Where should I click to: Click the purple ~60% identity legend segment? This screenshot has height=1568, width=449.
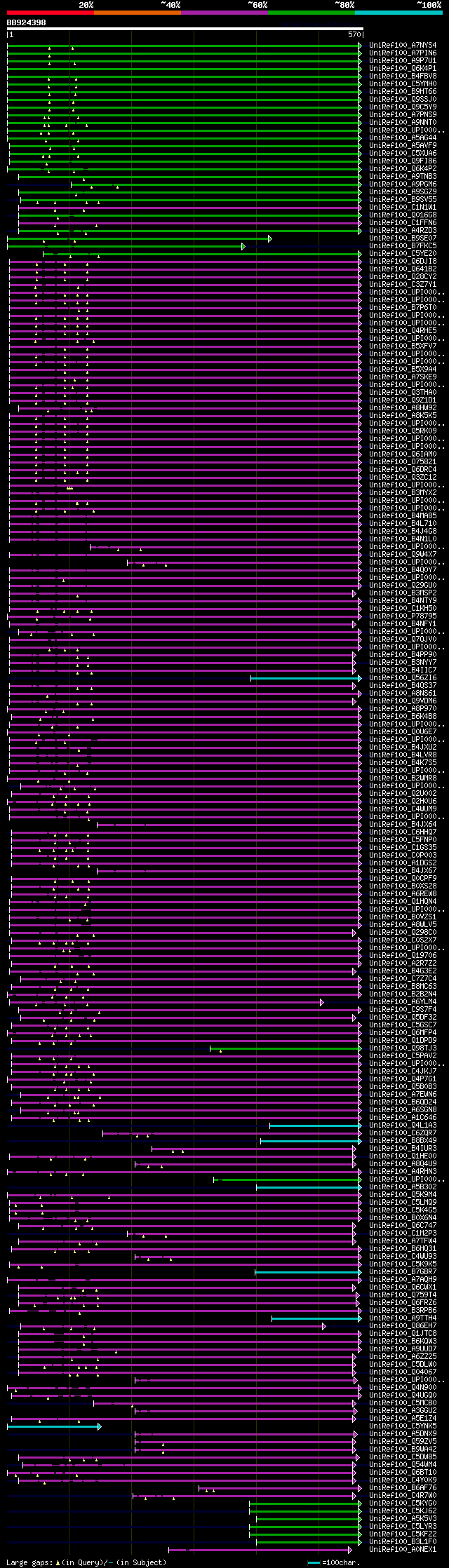click(224, 13)
